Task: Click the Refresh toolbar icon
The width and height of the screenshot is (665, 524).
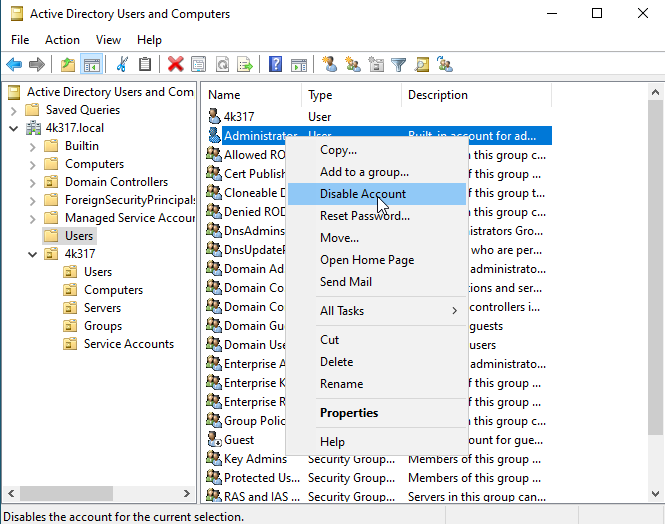Action: click(221, 64)
